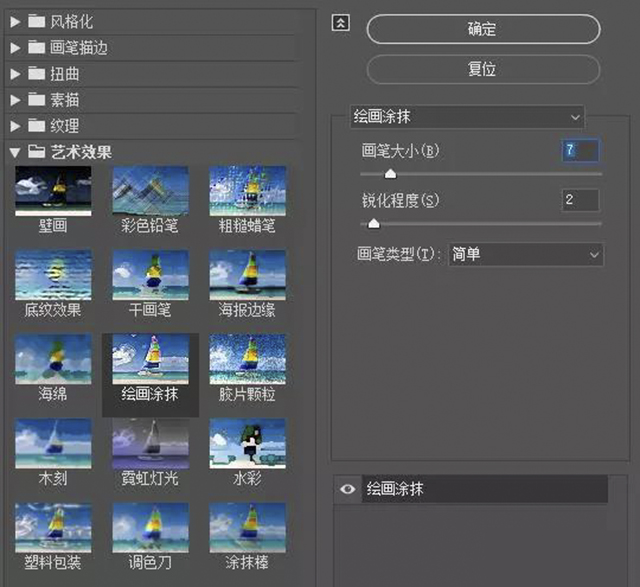The height and width of the screenshot is (587, 640).
Task: Open the 绘画涂抹 filter dropdown
Action: (x=467, y=117)
